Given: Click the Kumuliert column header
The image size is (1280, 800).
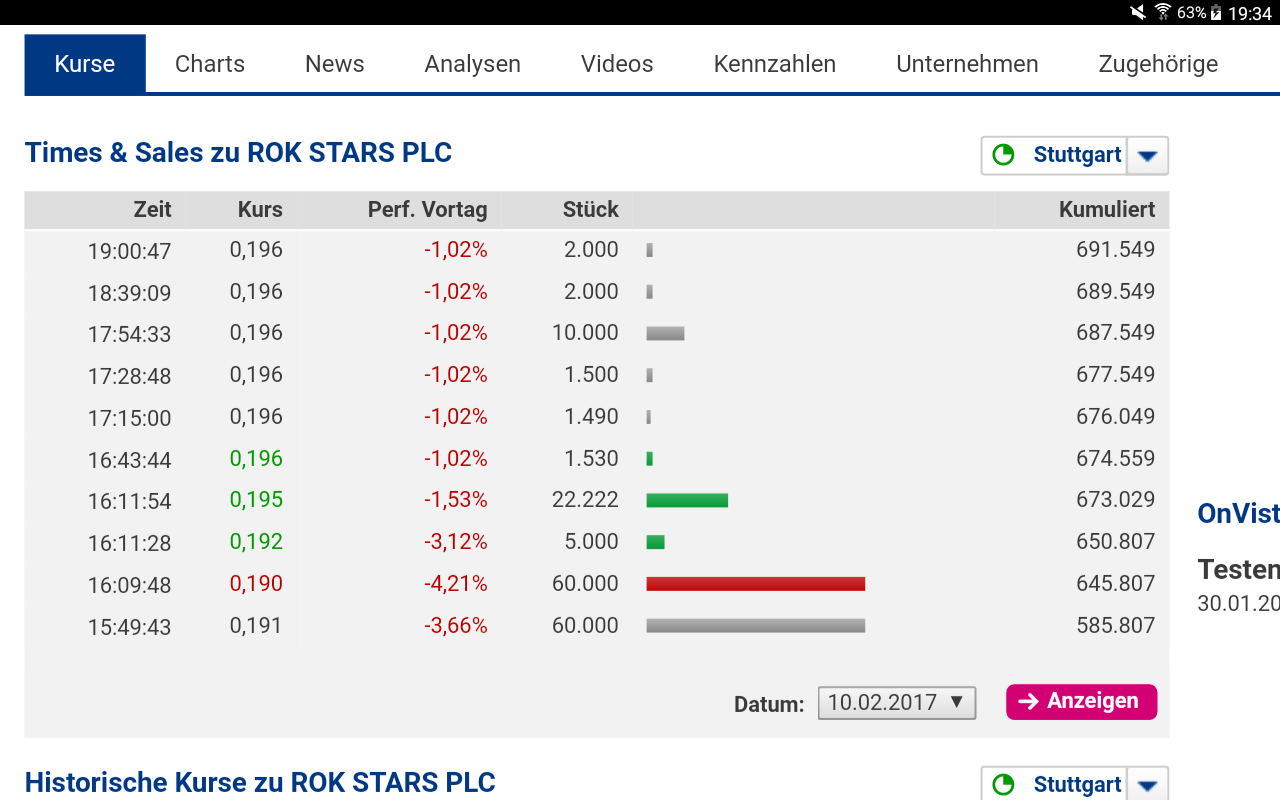Looking at the screenshot, I should click(x=1106, y=210).
